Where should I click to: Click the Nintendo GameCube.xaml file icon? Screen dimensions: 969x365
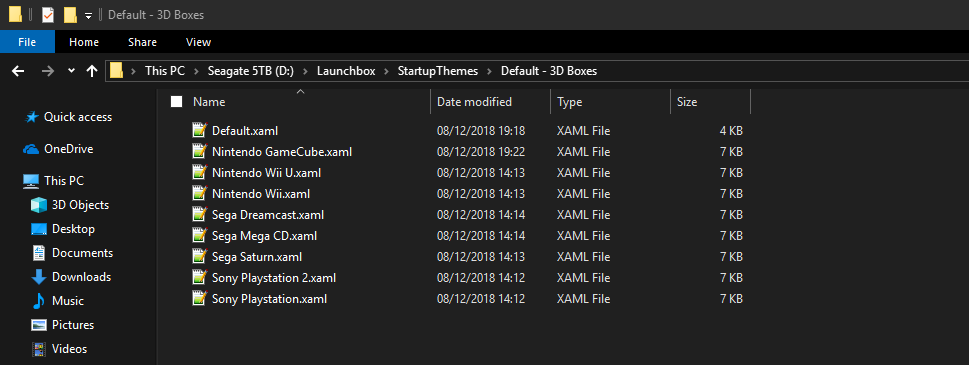pos(199,151)
